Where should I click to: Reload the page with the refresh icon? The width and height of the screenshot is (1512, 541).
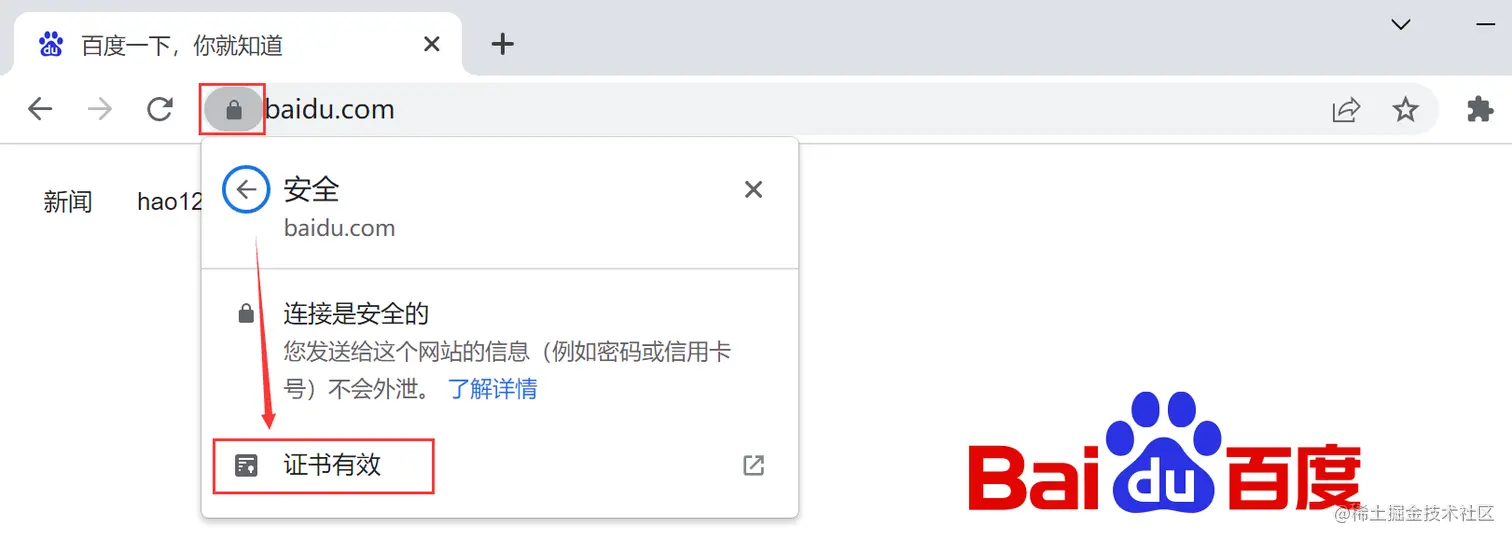tap(160, 109)
